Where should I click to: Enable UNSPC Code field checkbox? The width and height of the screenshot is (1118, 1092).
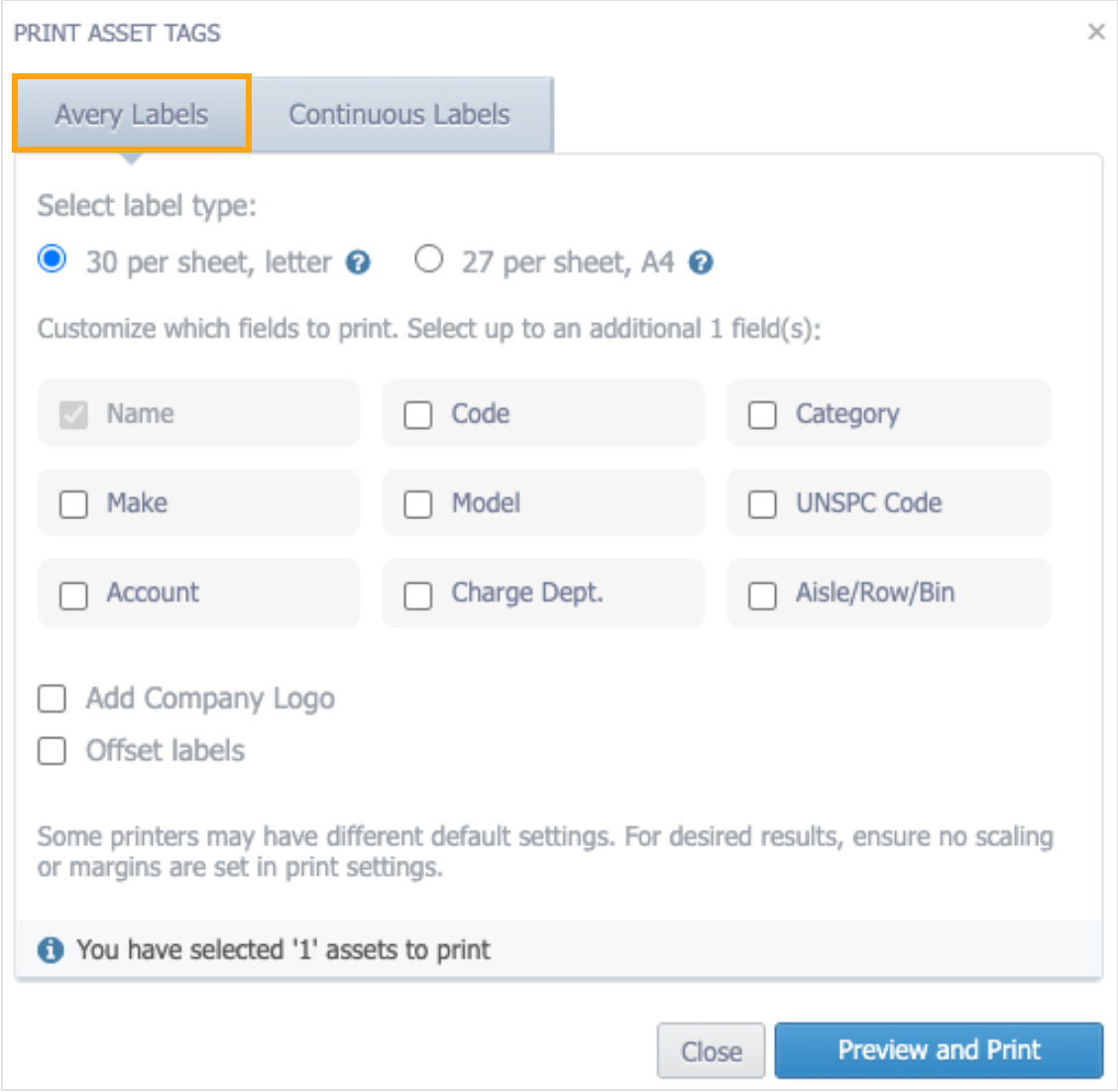[x=762, y=504]
